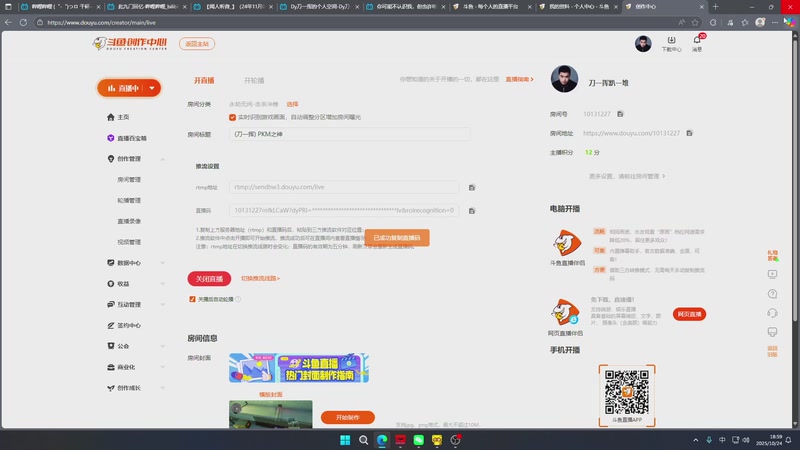Click the help question icon beside 关播后自动轮播

click(238, 299)
